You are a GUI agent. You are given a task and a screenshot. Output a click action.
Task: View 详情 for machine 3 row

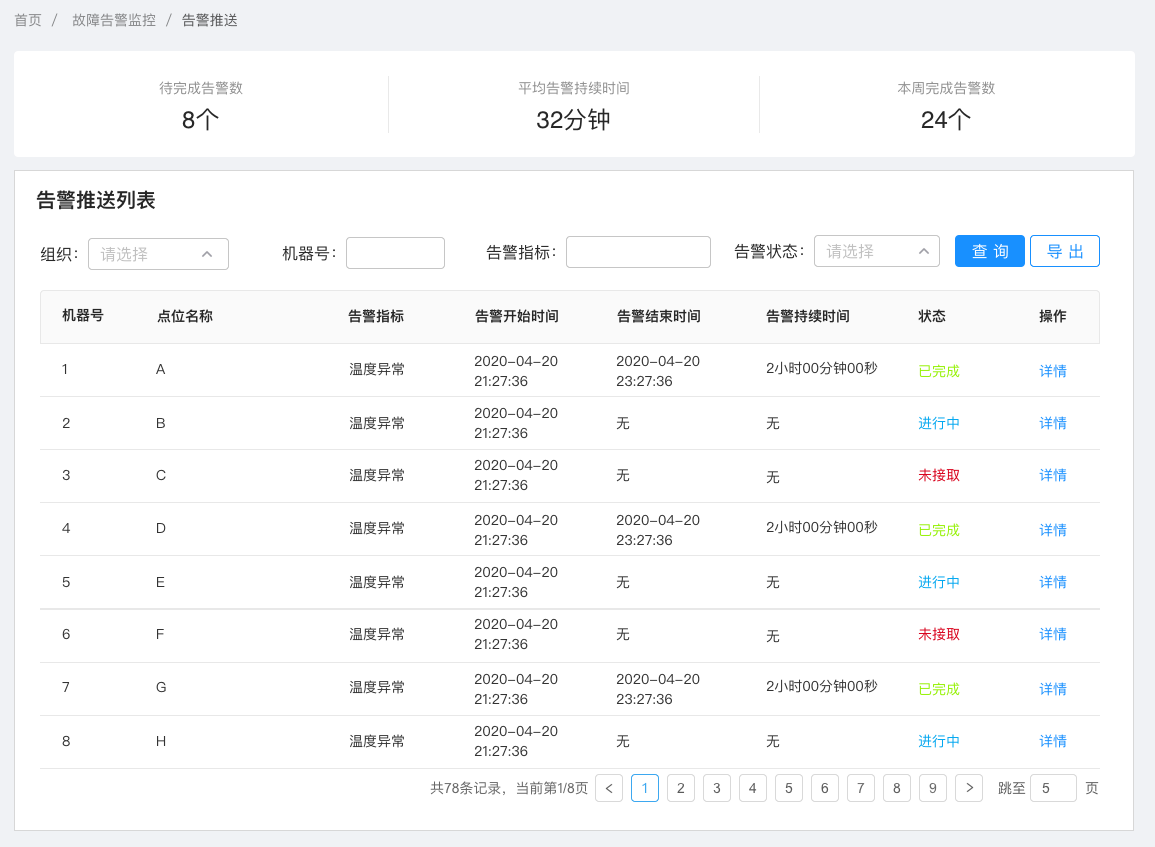1052,475
